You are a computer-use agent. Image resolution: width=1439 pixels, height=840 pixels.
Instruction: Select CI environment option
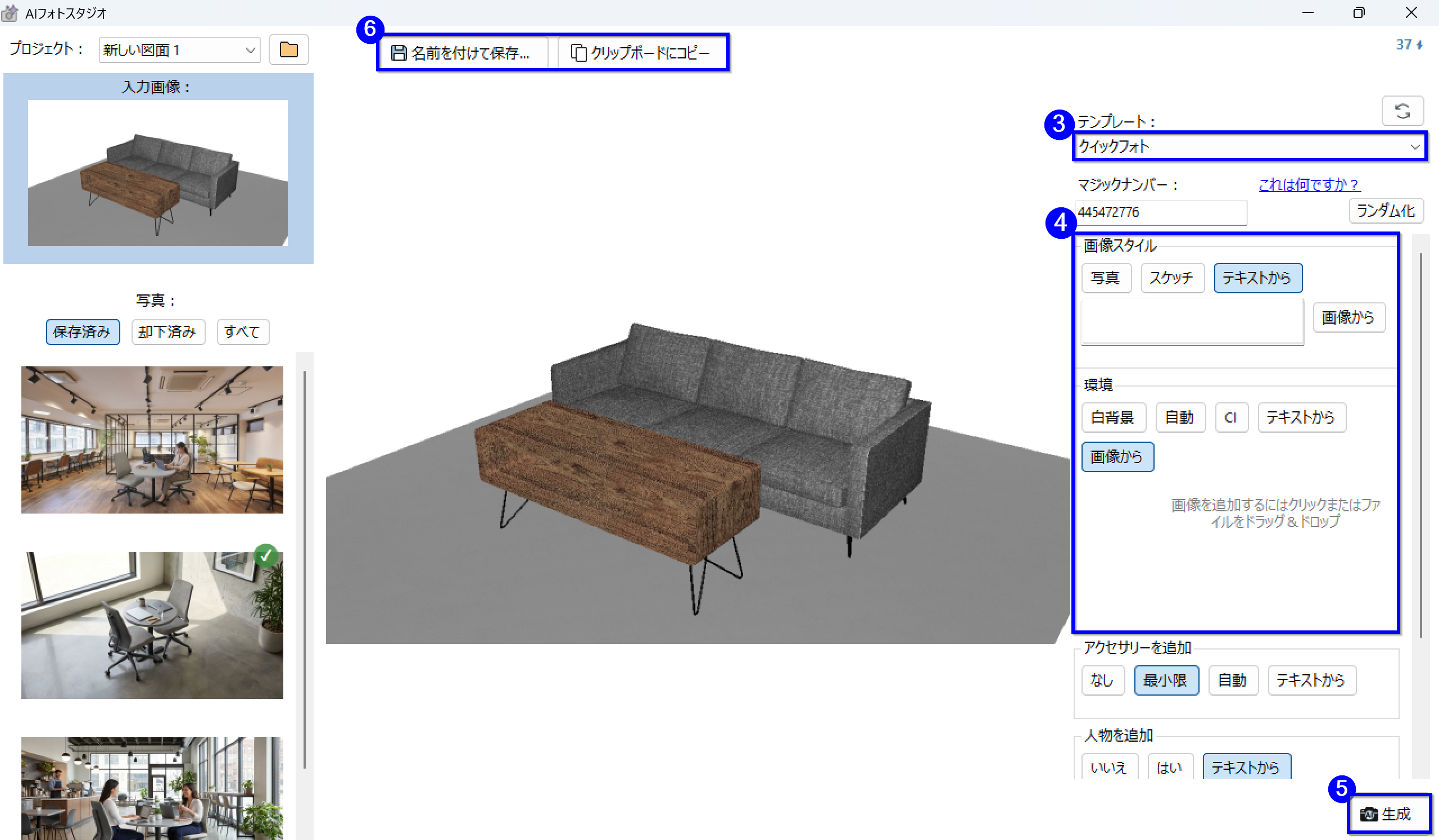pyautogui.click(x=1231, y=417)
